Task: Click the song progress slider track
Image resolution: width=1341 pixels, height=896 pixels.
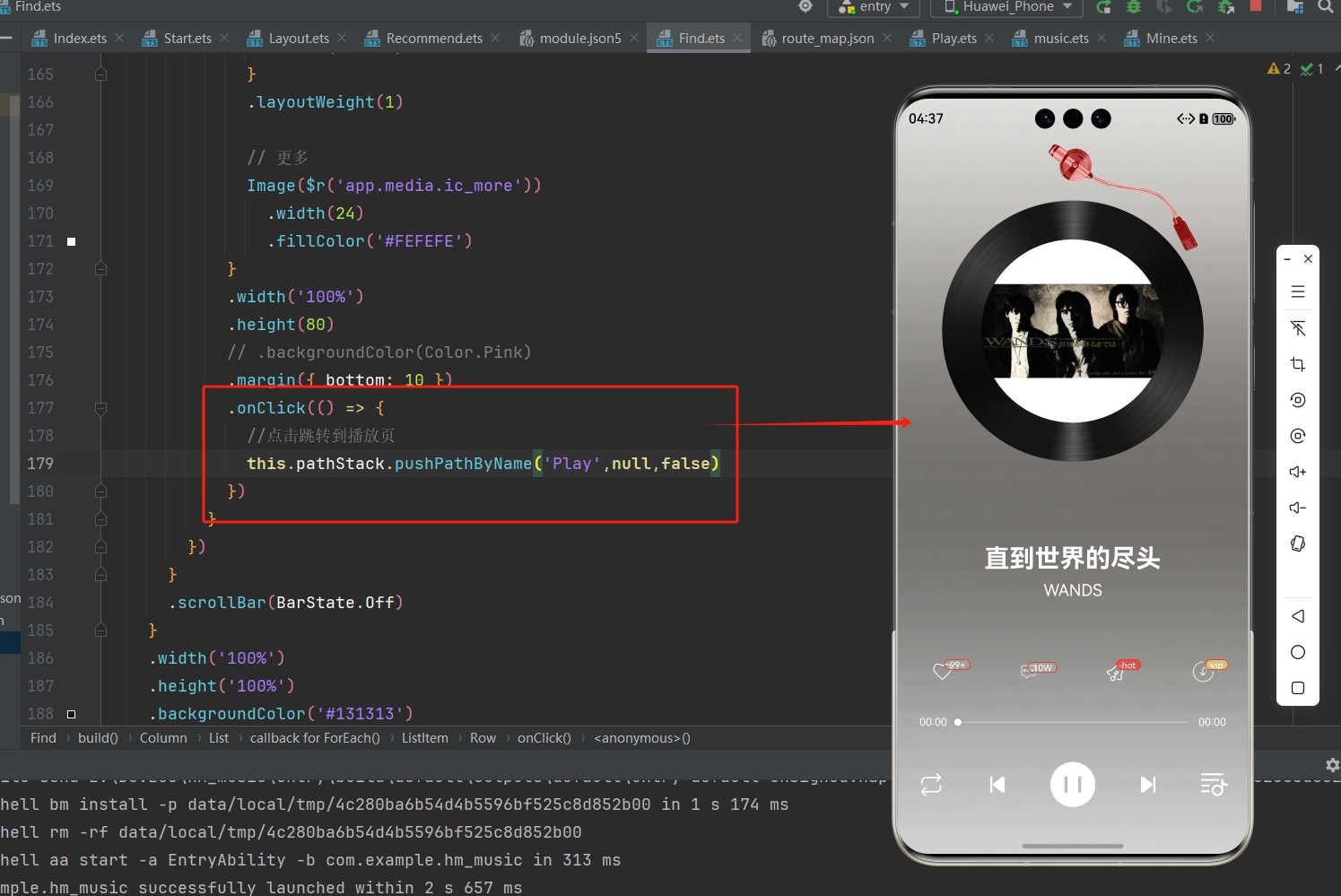Action: (x=1073, y=722)
